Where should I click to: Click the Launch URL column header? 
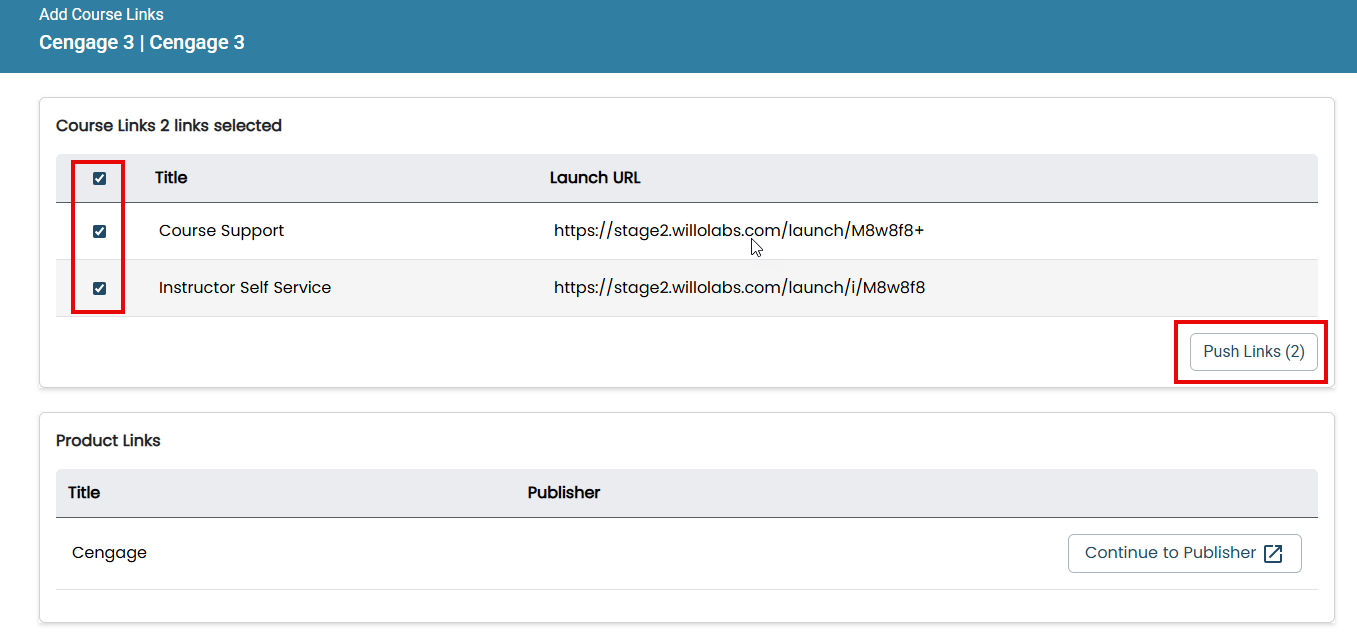click(595, 177)
